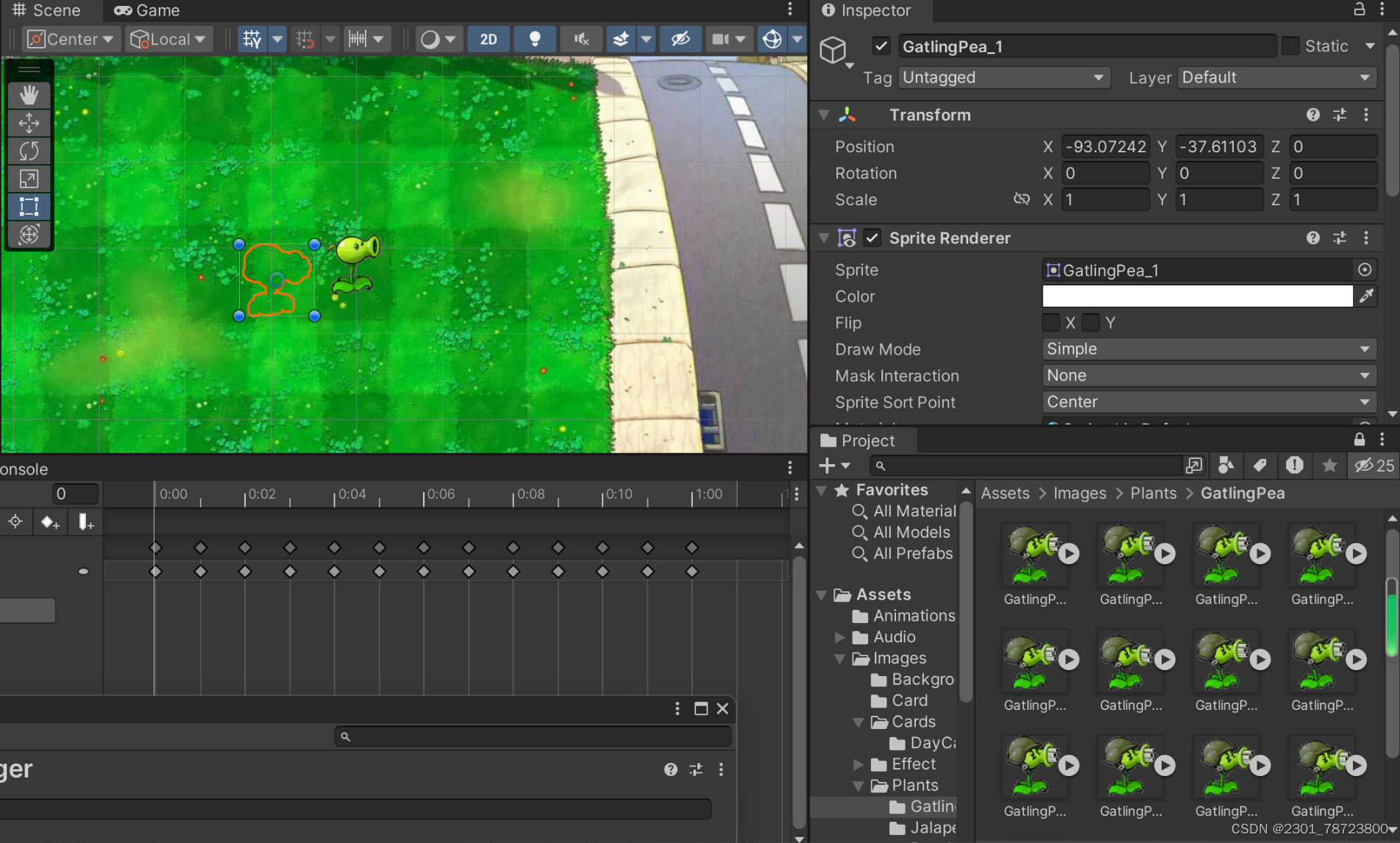Search by label tag icon
The height and width of the screenshot is (843, 1400).
point(1260,466)
